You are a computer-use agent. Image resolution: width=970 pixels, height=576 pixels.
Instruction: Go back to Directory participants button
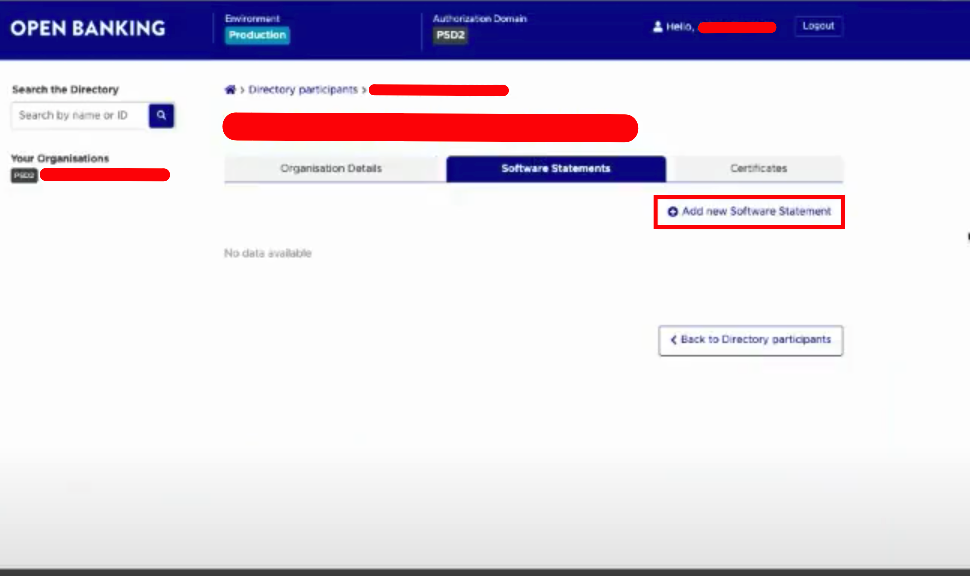pyautogui.click(x=750, y=340)
